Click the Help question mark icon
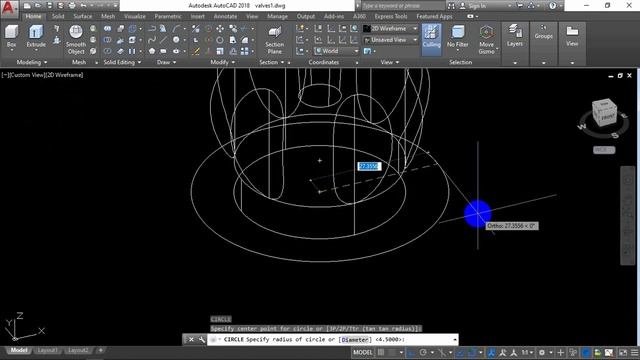 (x=552, y=6)
